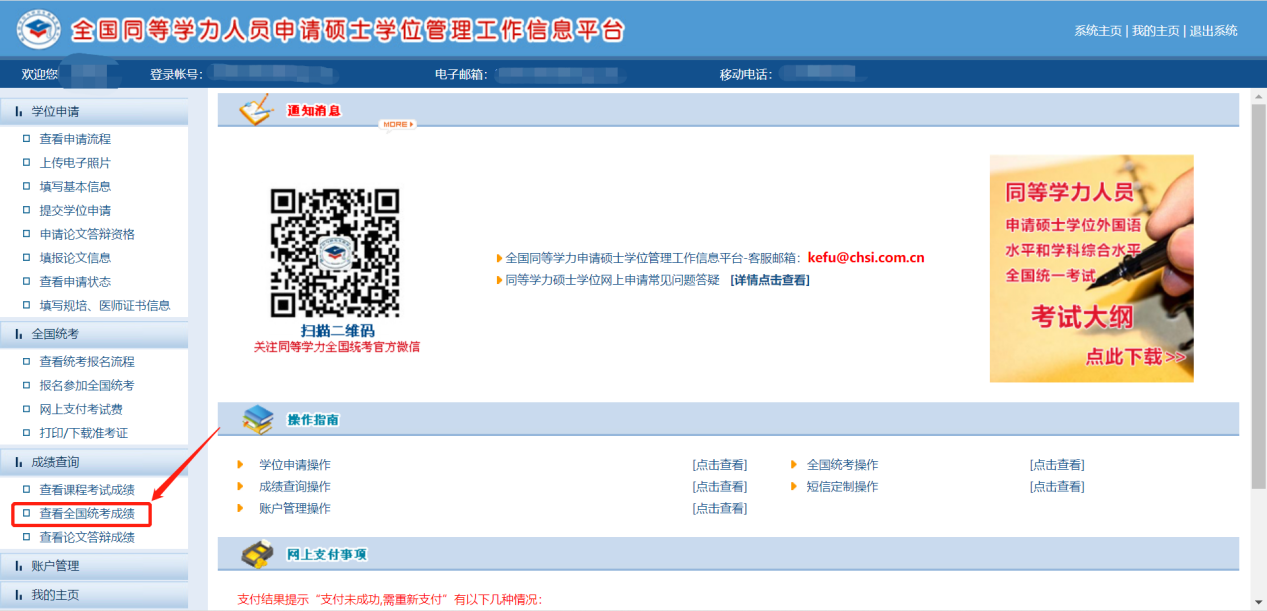Click the 网上支付事项 payment icon
Viewport: 1267px width, 611px height.
tap(258, 553)
